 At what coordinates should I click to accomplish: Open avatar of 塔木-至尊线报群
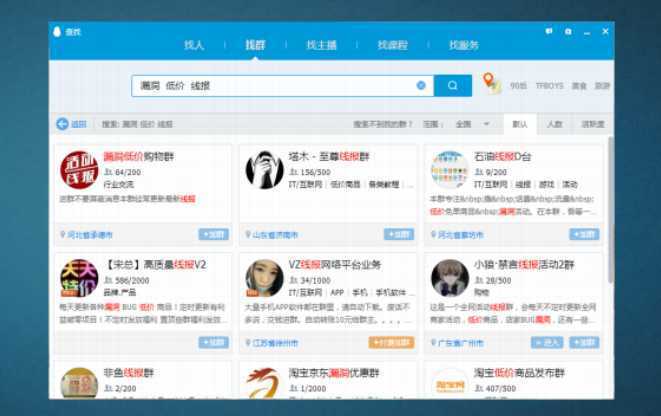click(x=265, y=170)
